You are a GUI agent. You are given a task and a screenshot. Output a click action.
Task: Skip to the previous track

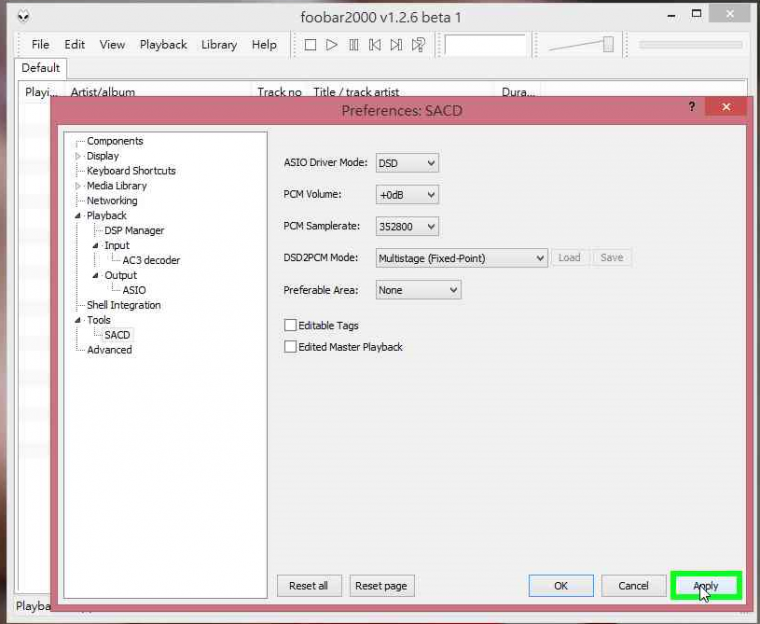(x=375, y=45)
